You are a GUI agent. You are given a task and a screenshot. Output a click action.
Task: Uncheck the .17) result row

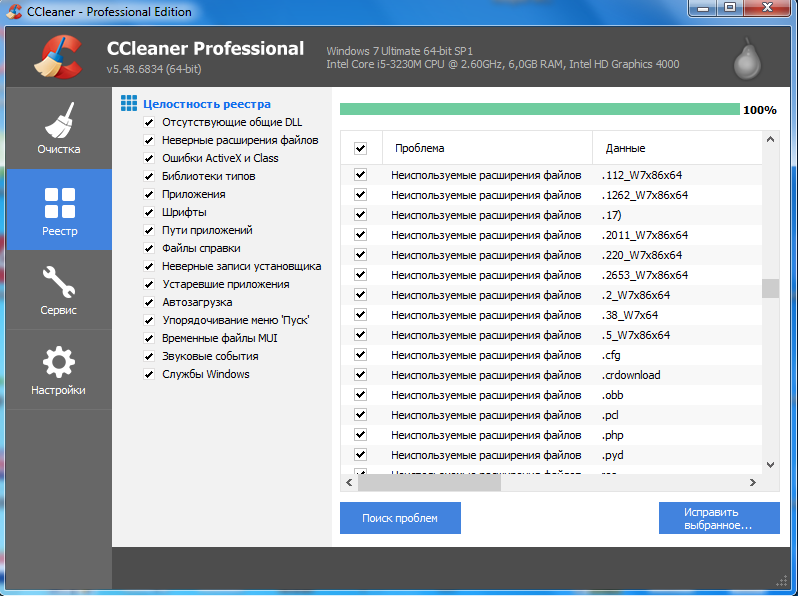click(360, 214)
